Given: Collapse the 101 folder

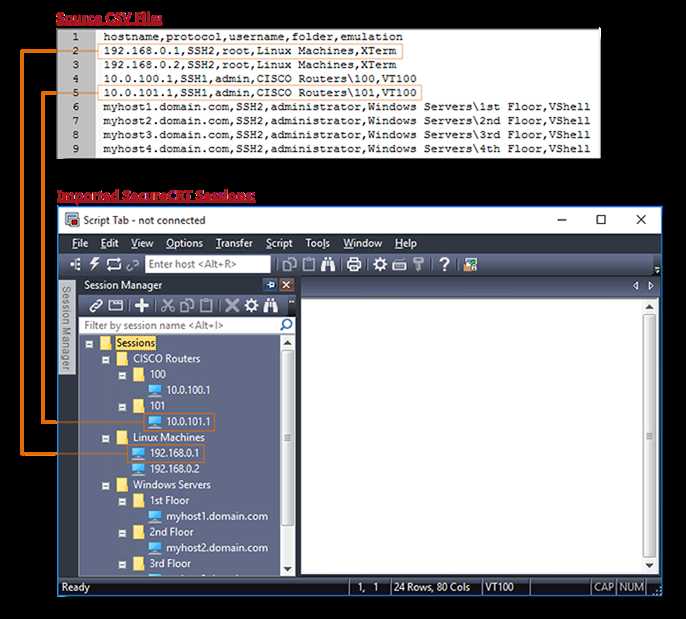Looking at the screenshot, I should click(122, 407).
